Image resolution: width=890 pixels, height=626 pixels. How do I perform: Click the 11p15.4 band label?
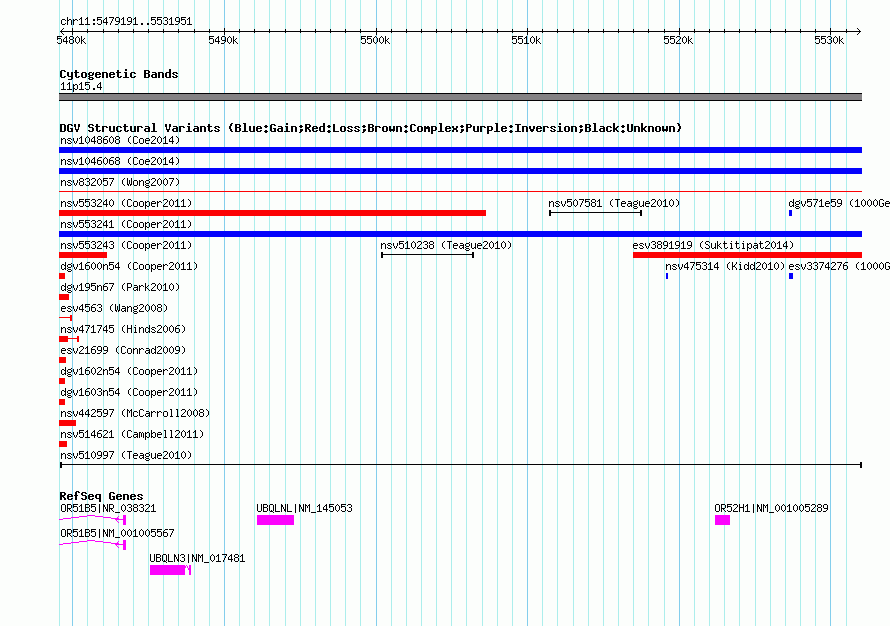pos(81,86)
